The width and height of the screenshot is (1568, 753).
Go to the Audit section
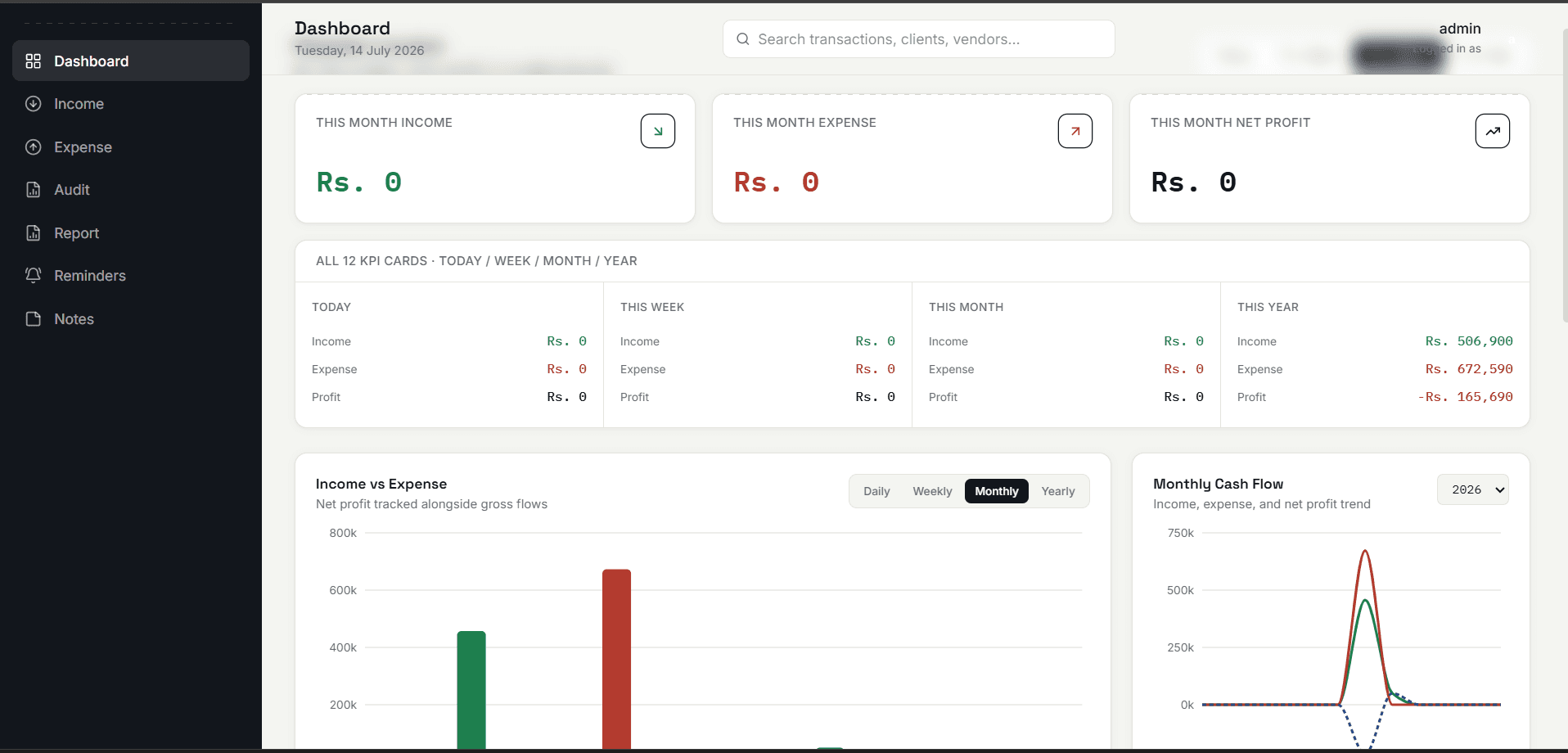coord(131,190)
